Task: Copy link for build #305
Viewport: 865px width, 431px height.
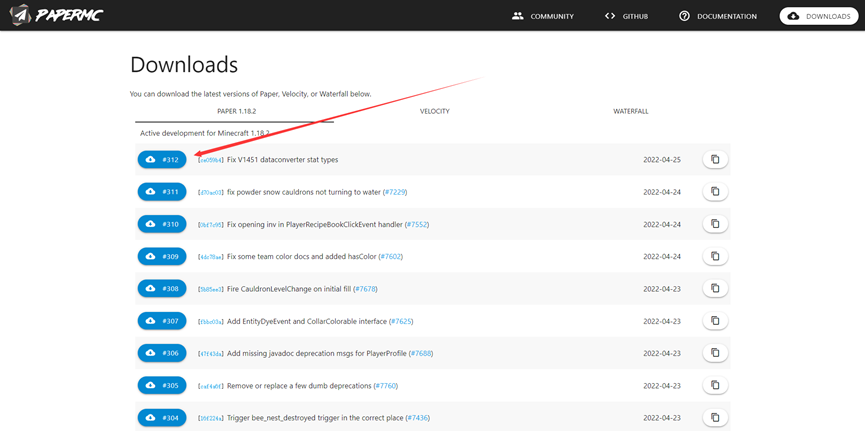Action: [x=715, y=385]
